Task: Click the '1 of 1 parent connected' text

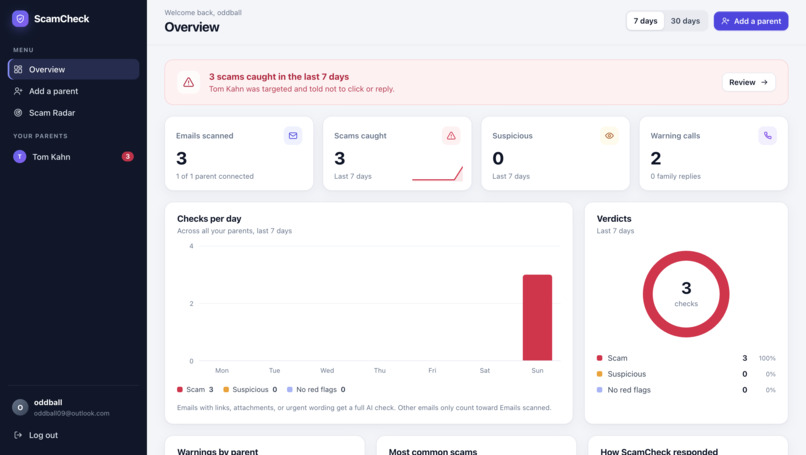Action: [x=215, y=176]
